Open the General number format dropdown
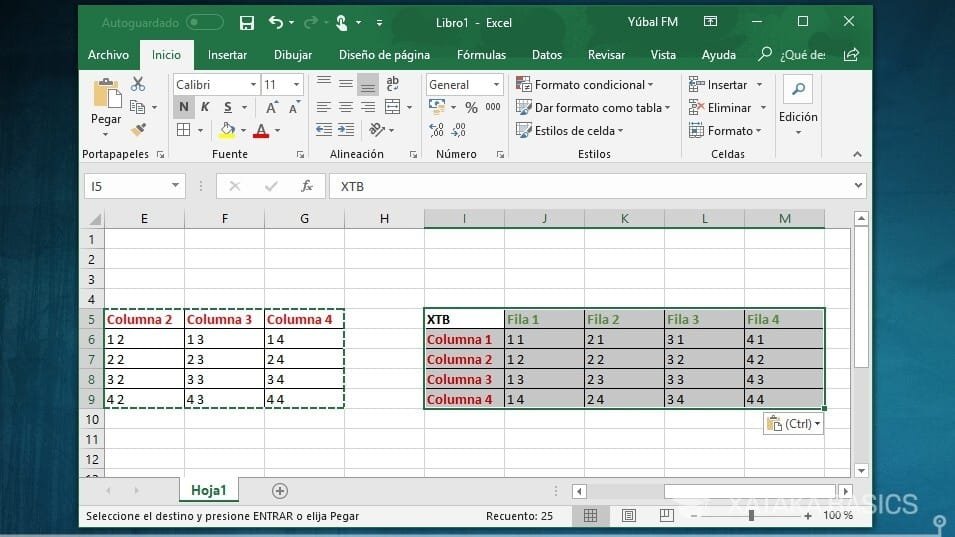Viewport: 955px width, 537px height. [496, 85]
